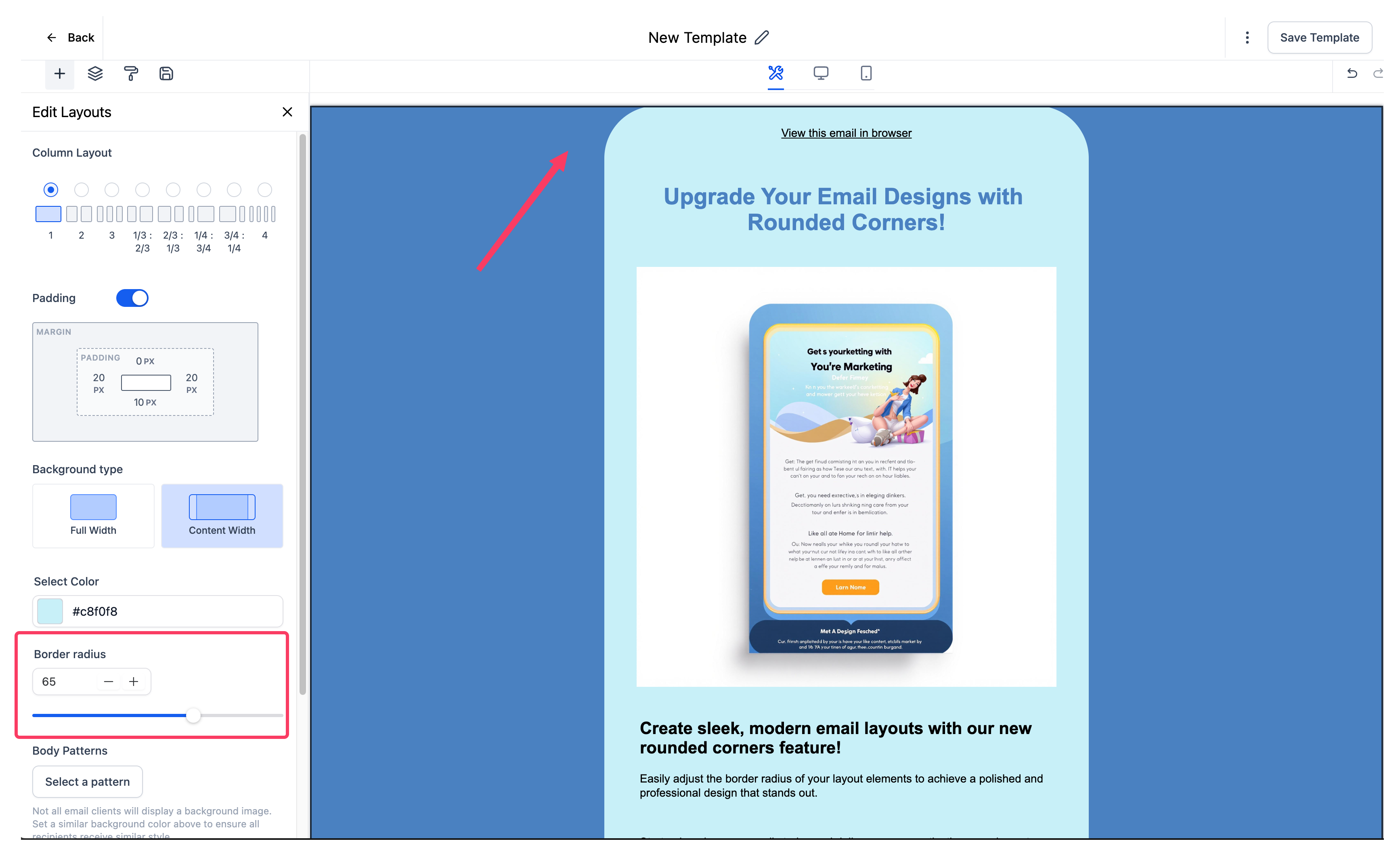Open the add block panel

[59, 74]
